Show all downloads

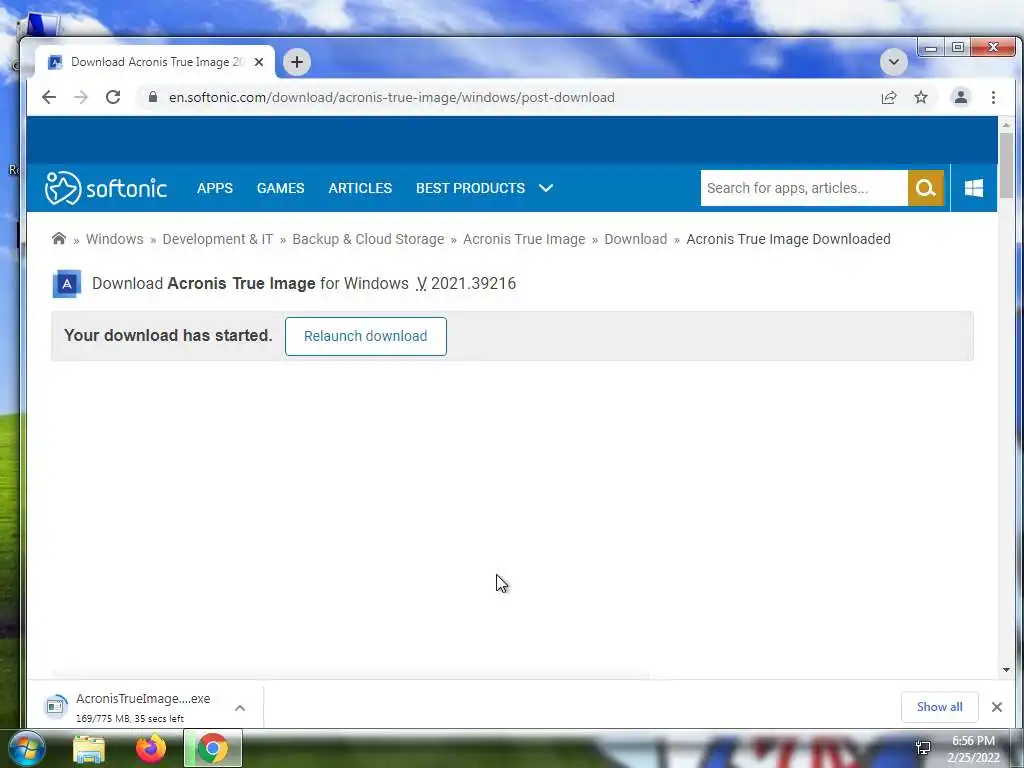coord(939,707)
